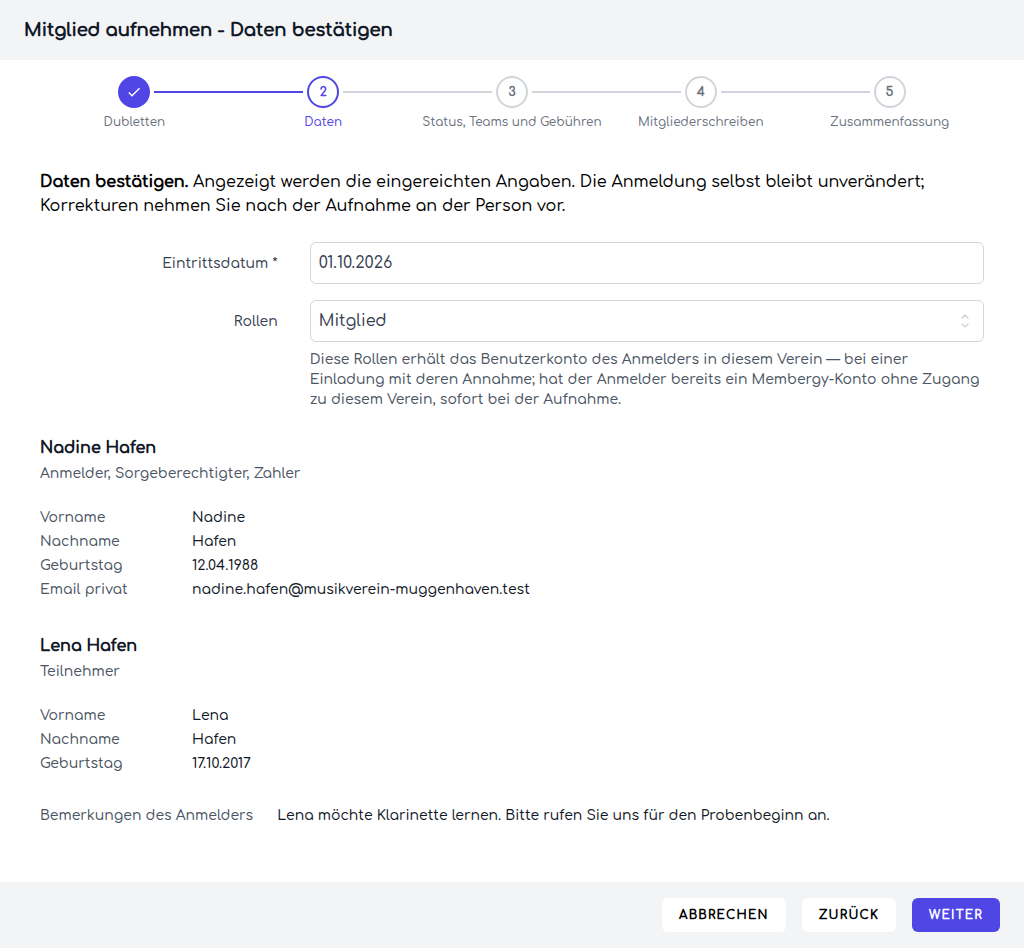Image resolution: width=1024 pixels, height=948 pixels.
Task: Click the Status, Teams und Gebühren label
Action: [x=512, y=121]
